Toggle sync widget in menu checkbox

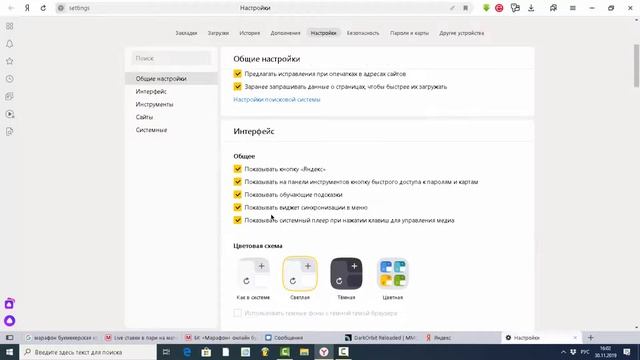238,207
